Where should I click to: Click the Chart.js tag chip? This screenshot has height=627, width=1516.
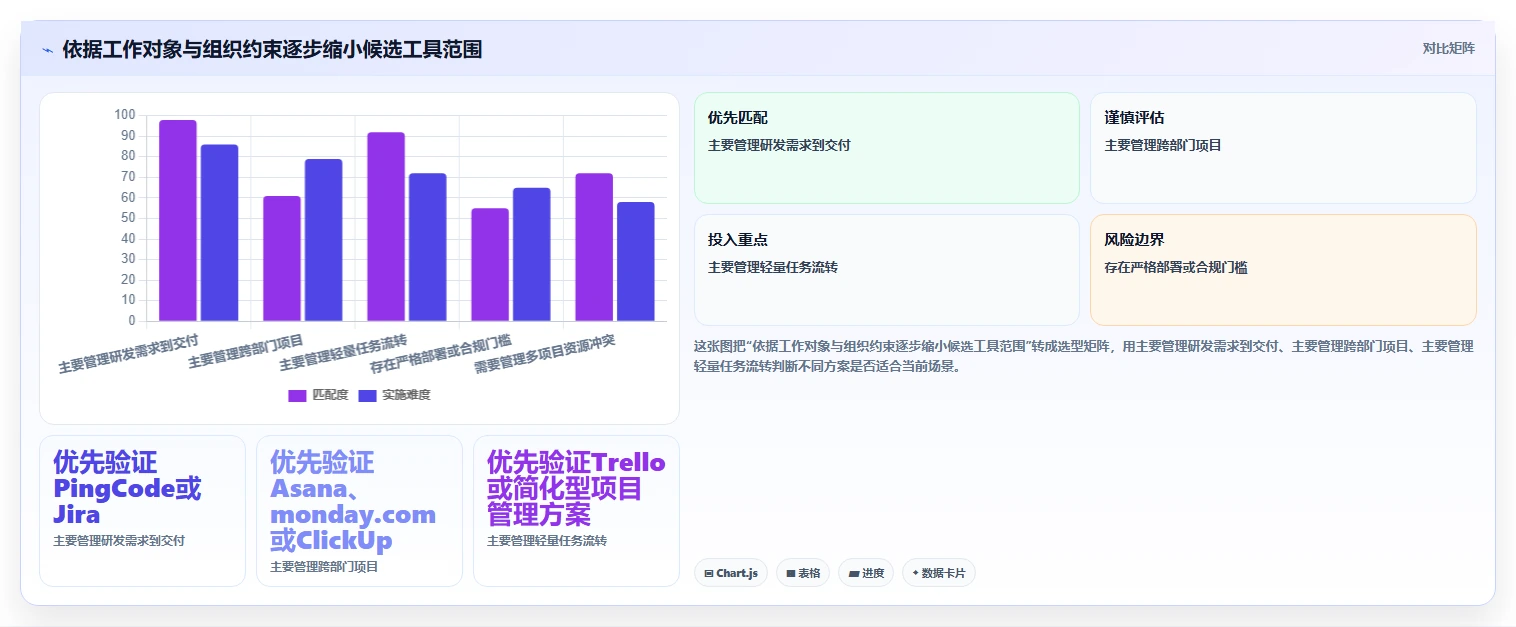pos(731,573)
